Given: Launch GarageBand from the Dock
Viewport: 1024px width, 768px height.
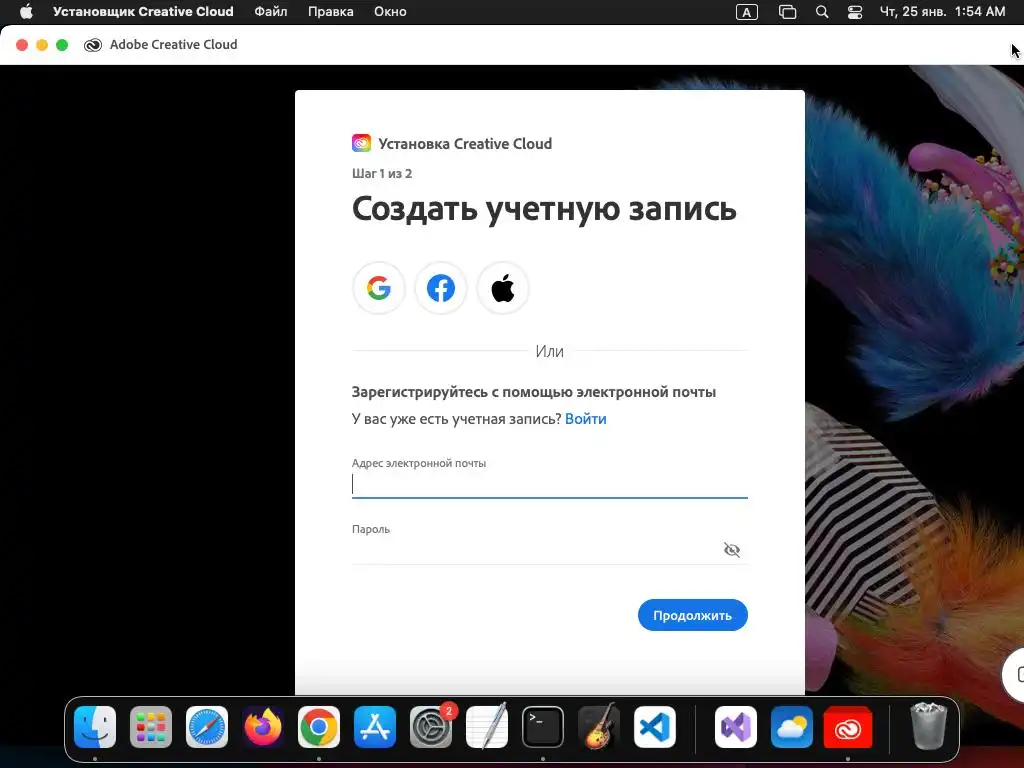Looking at the screenshot, I should point(599,726).
